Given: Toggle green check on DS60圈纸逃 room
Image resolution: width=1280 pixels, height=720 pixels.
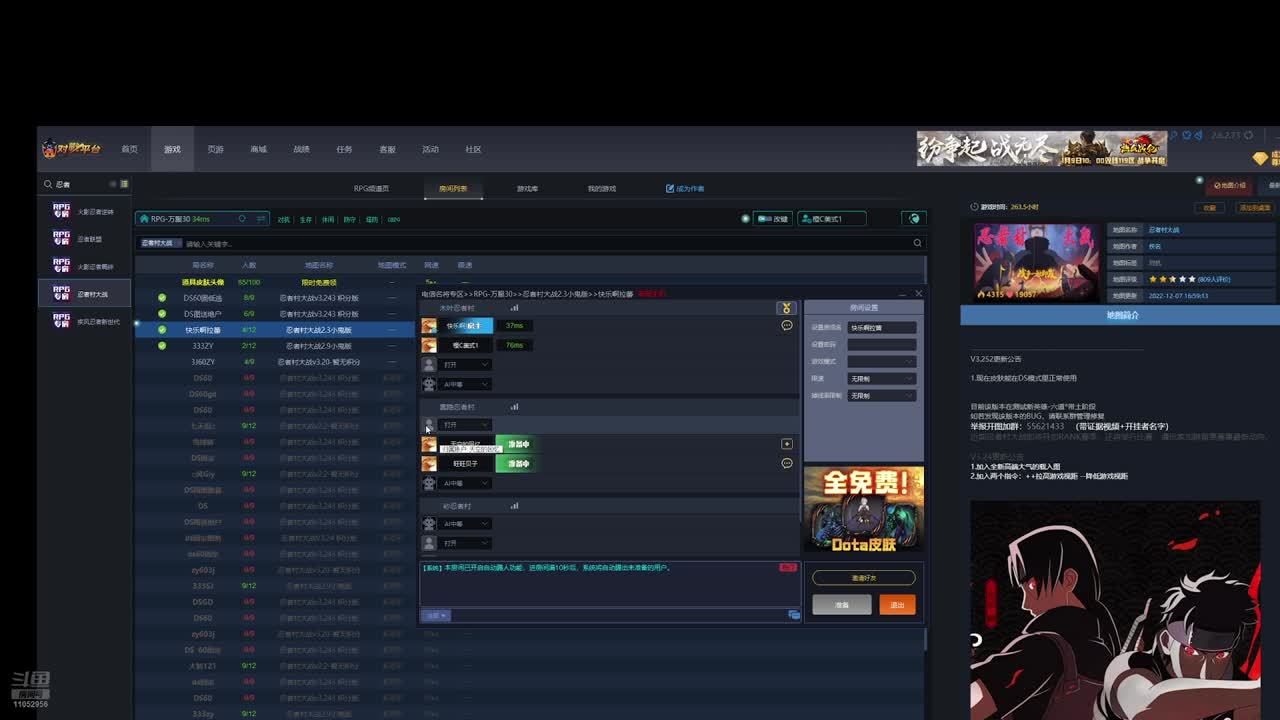Looking at the screenshot, I should click(162, 298).
